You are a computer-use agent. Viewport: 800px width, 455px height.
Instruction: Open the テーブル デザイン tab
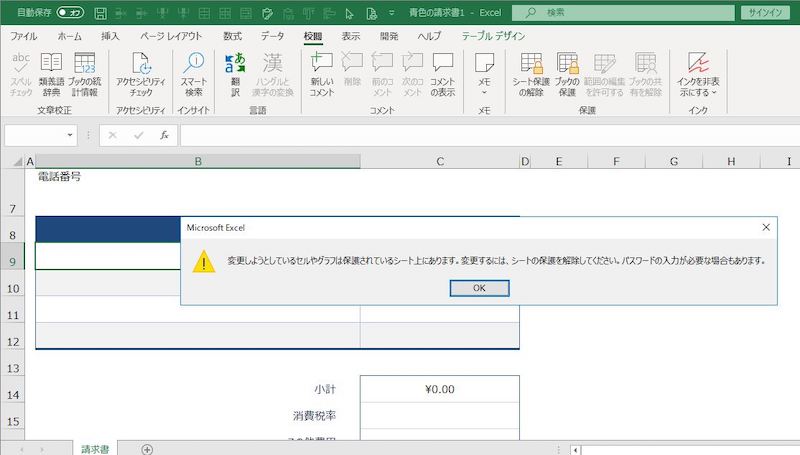pos(493,36)
